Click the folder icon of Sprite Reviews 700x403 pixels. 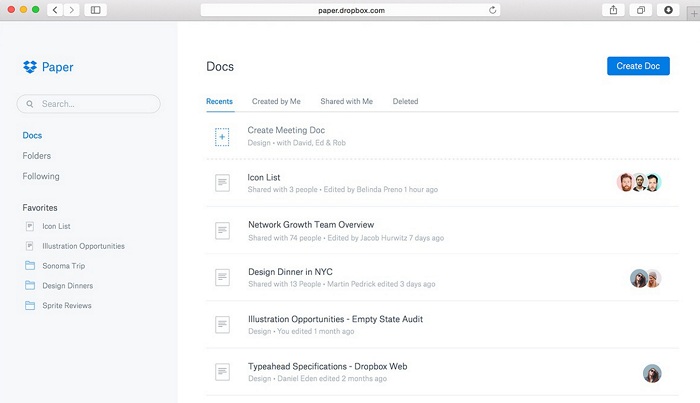coord(30,305)
